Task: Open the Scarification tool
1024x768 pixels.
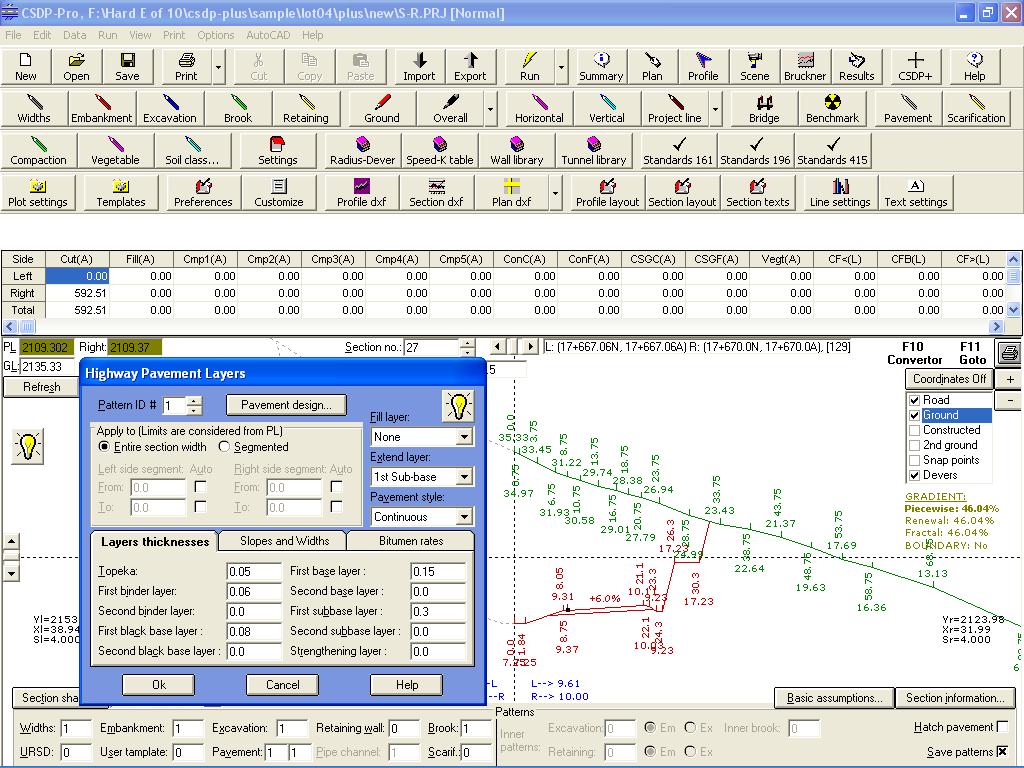Action: pos(976,108)
